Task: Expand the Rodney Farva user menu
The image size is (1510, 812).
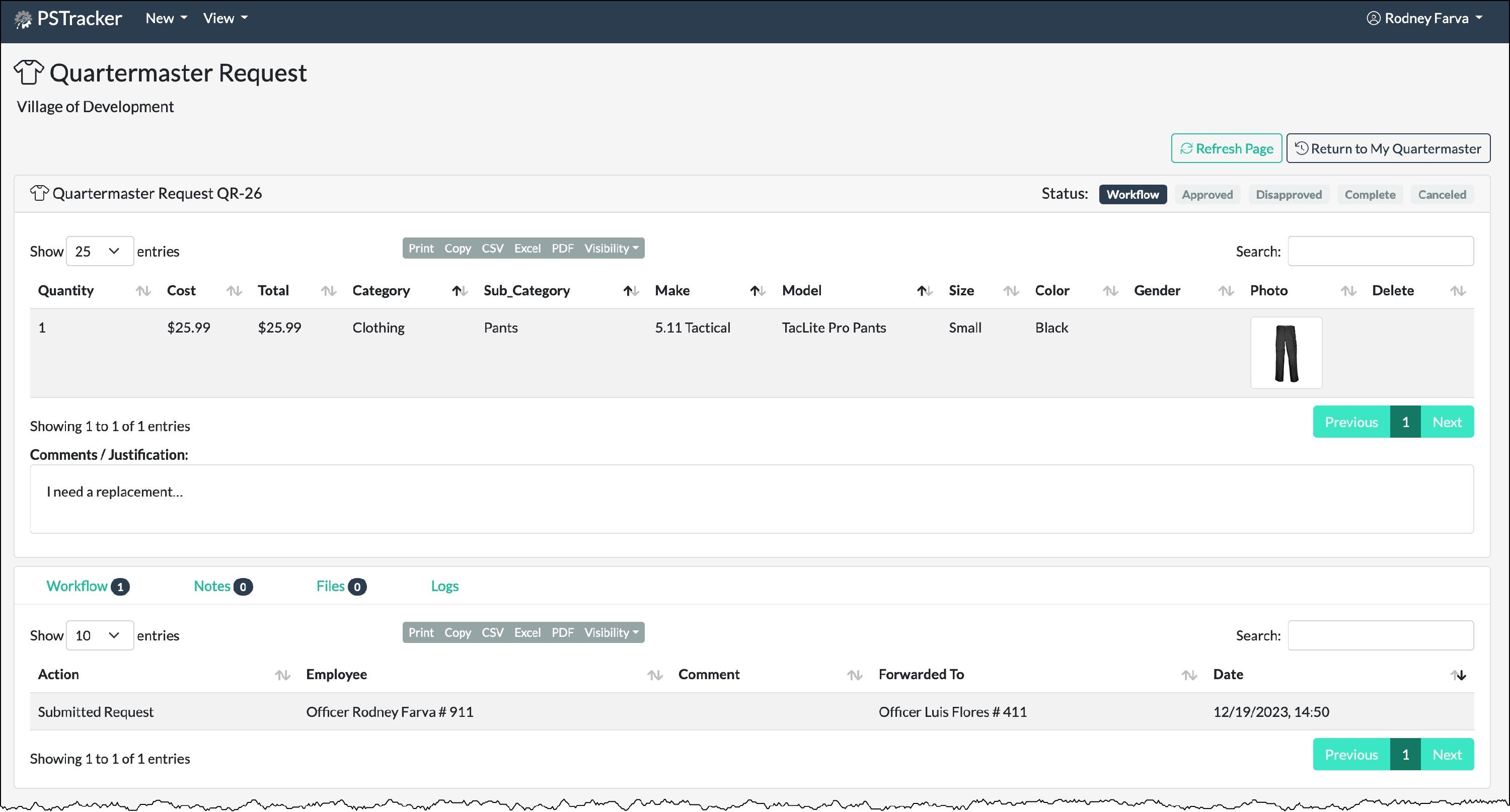Action: pyautogui.click(x=1425, y=18)
